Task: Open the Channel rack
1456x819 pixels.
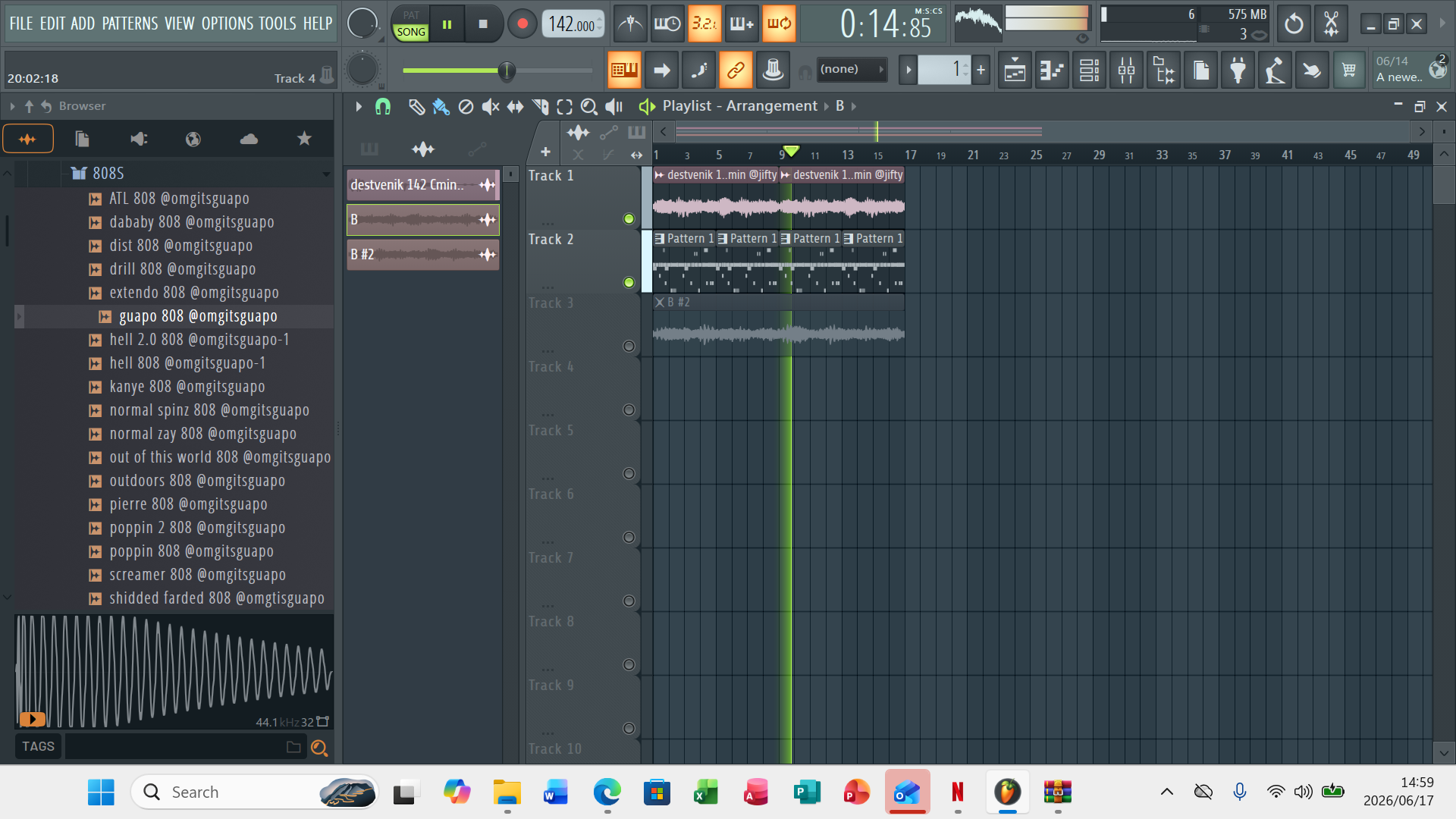Action: point(1089,71)
